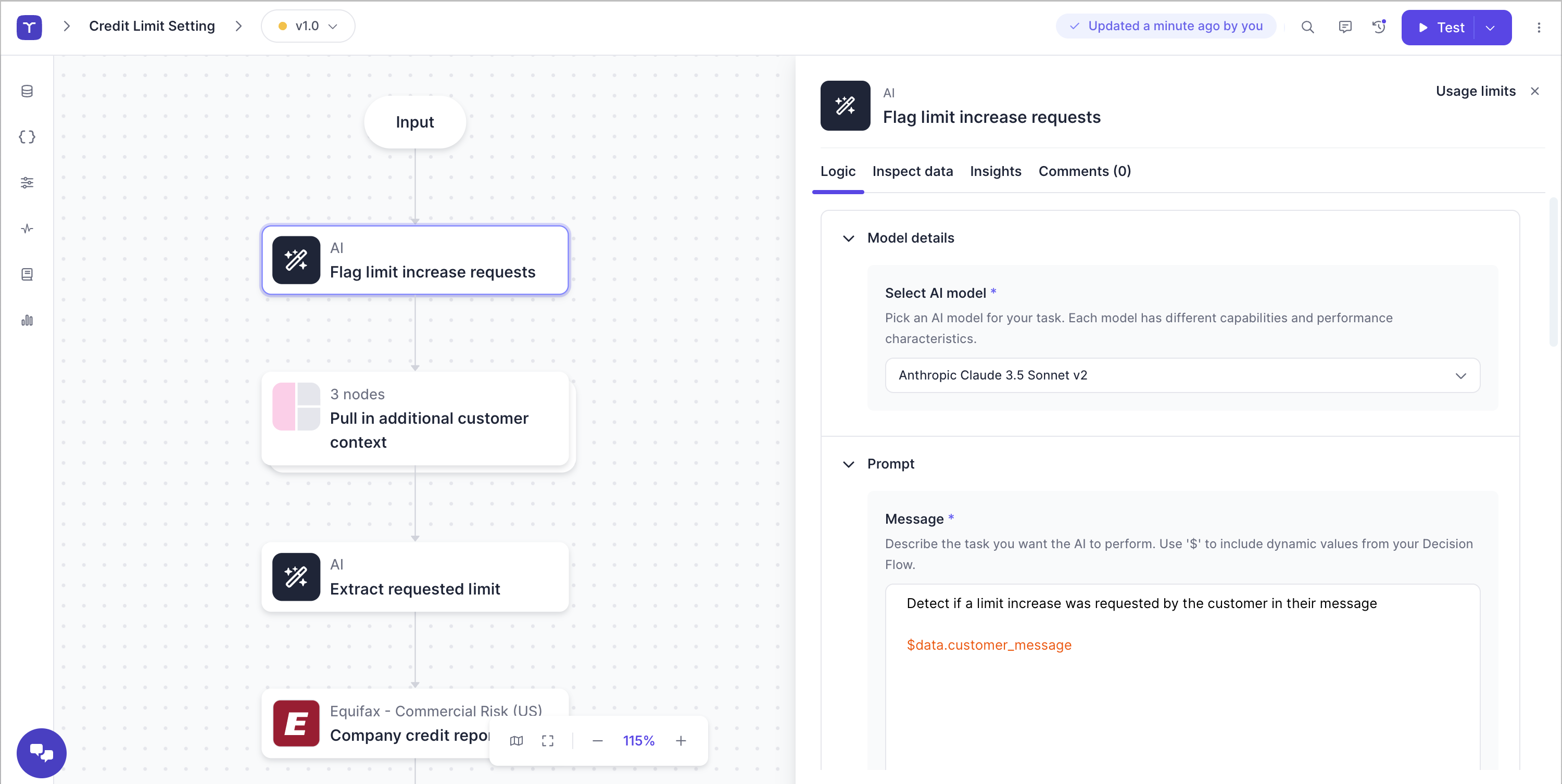Image resolution: width=1562 pixels, height=784 pixels.
Task: Switch to the Insights tab
Action: 995,171
